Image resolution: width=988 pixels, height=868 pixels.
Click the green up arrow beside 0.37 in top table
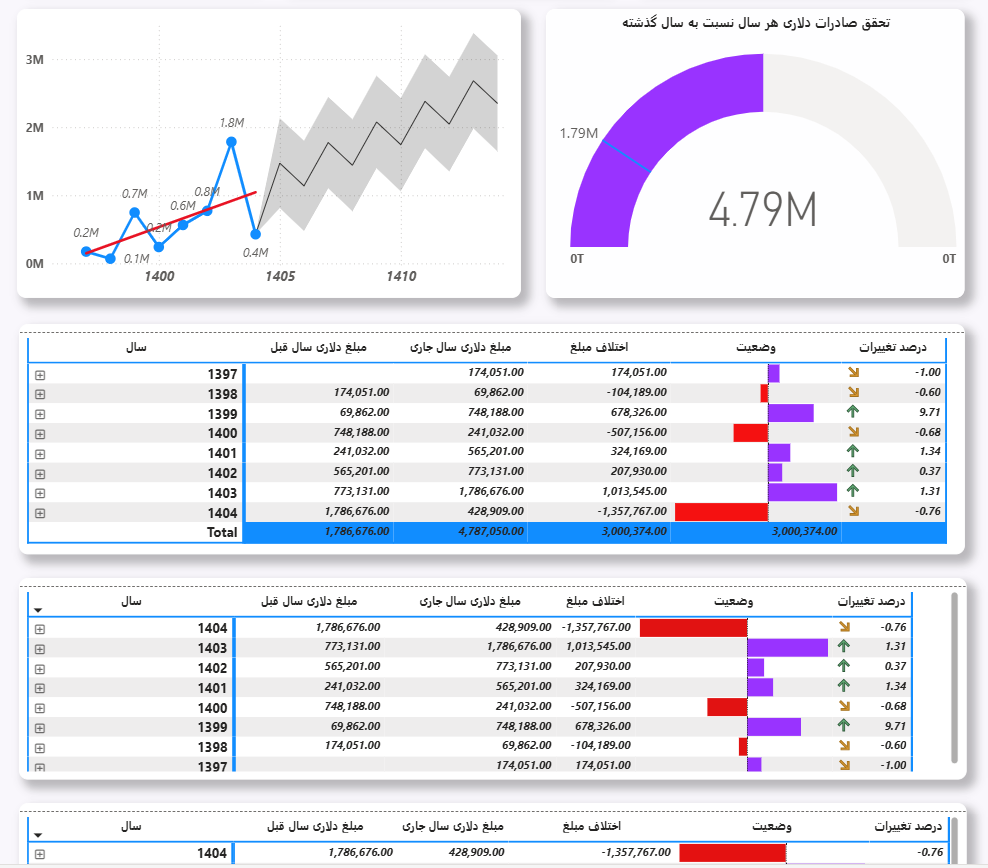coord(853,472)
